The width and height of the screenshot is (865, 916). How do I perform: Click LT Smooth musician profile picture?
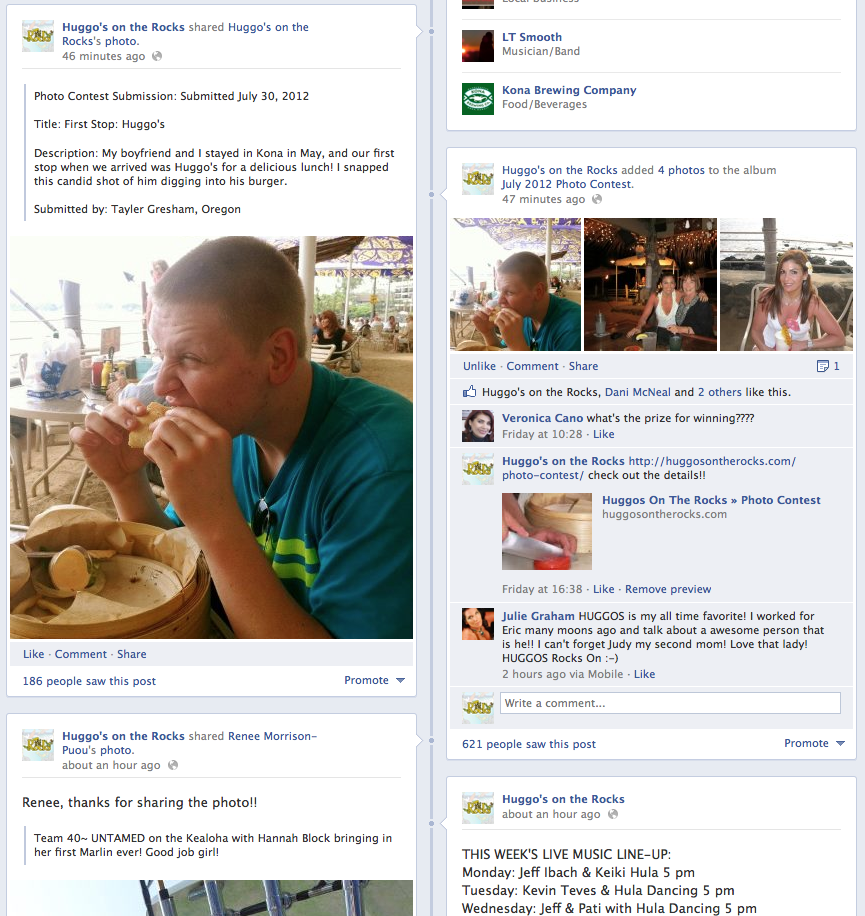(478, 46)
